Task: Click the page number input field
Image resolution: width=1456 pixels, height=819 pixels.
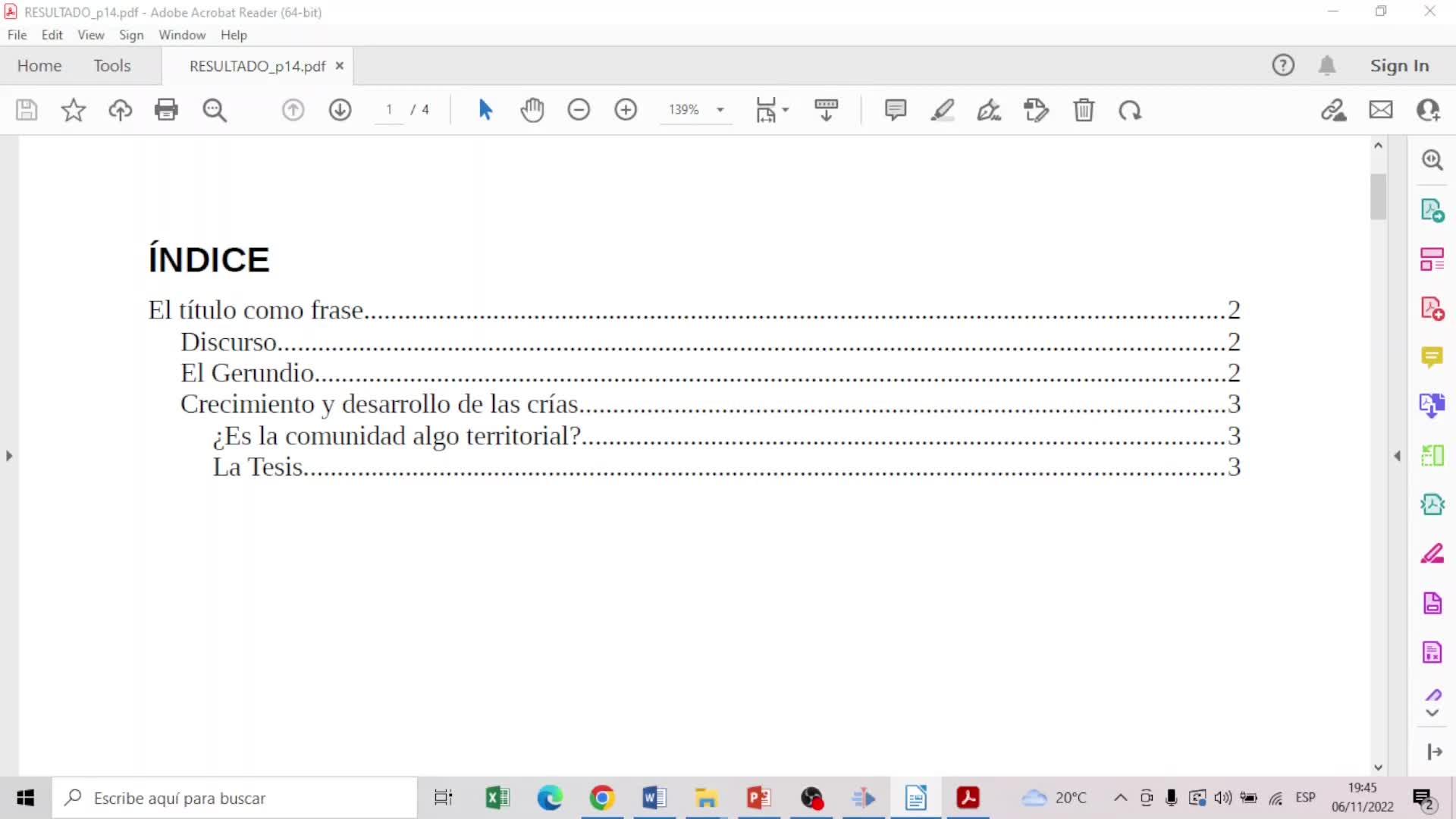Action: click(389, 110)
